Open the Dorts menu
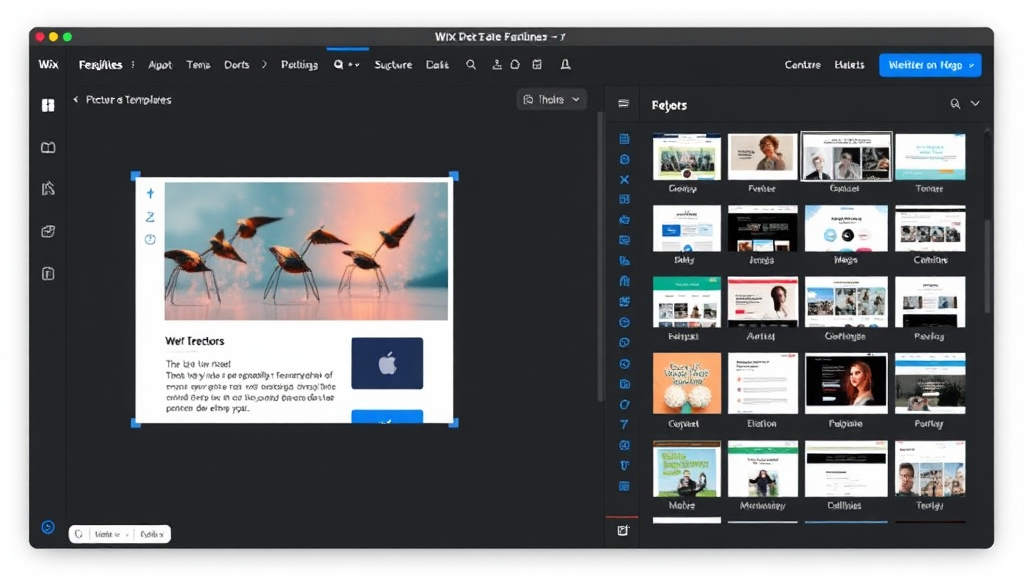 (237, 65)
